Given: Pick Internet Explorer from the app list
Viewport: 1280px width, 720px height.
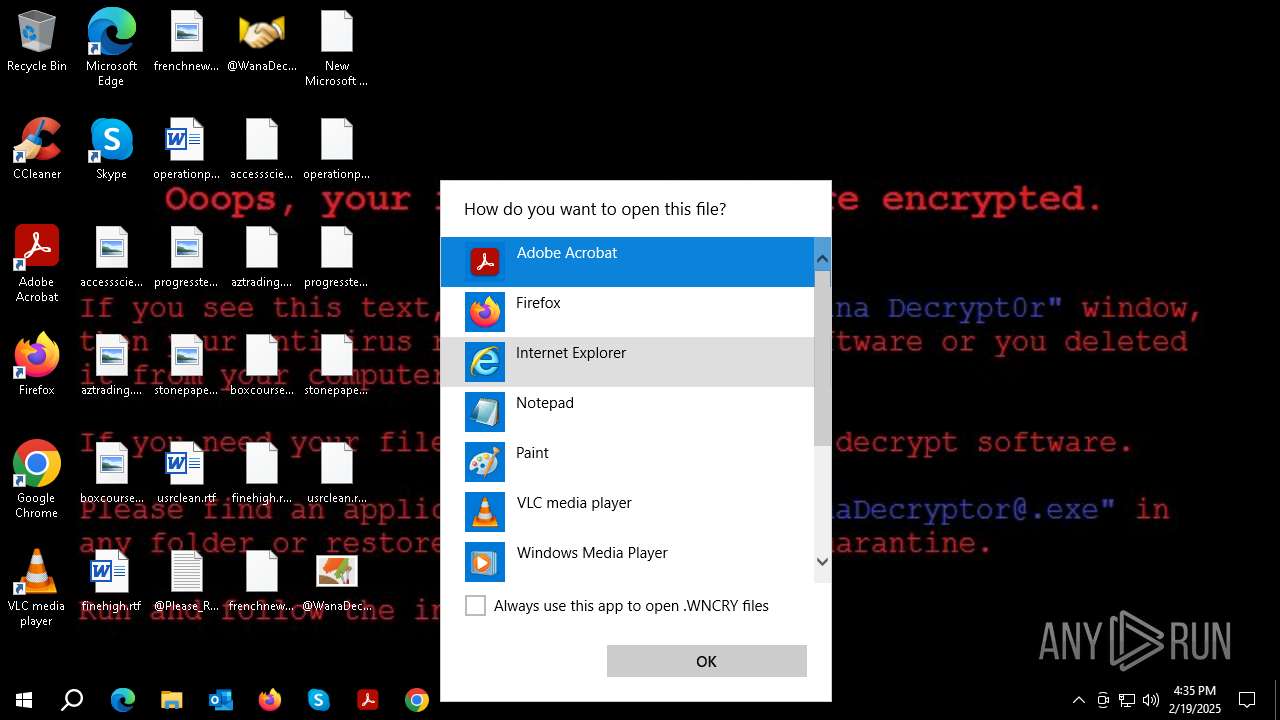Looking at the screenshot, I should (x=627, y=362).
